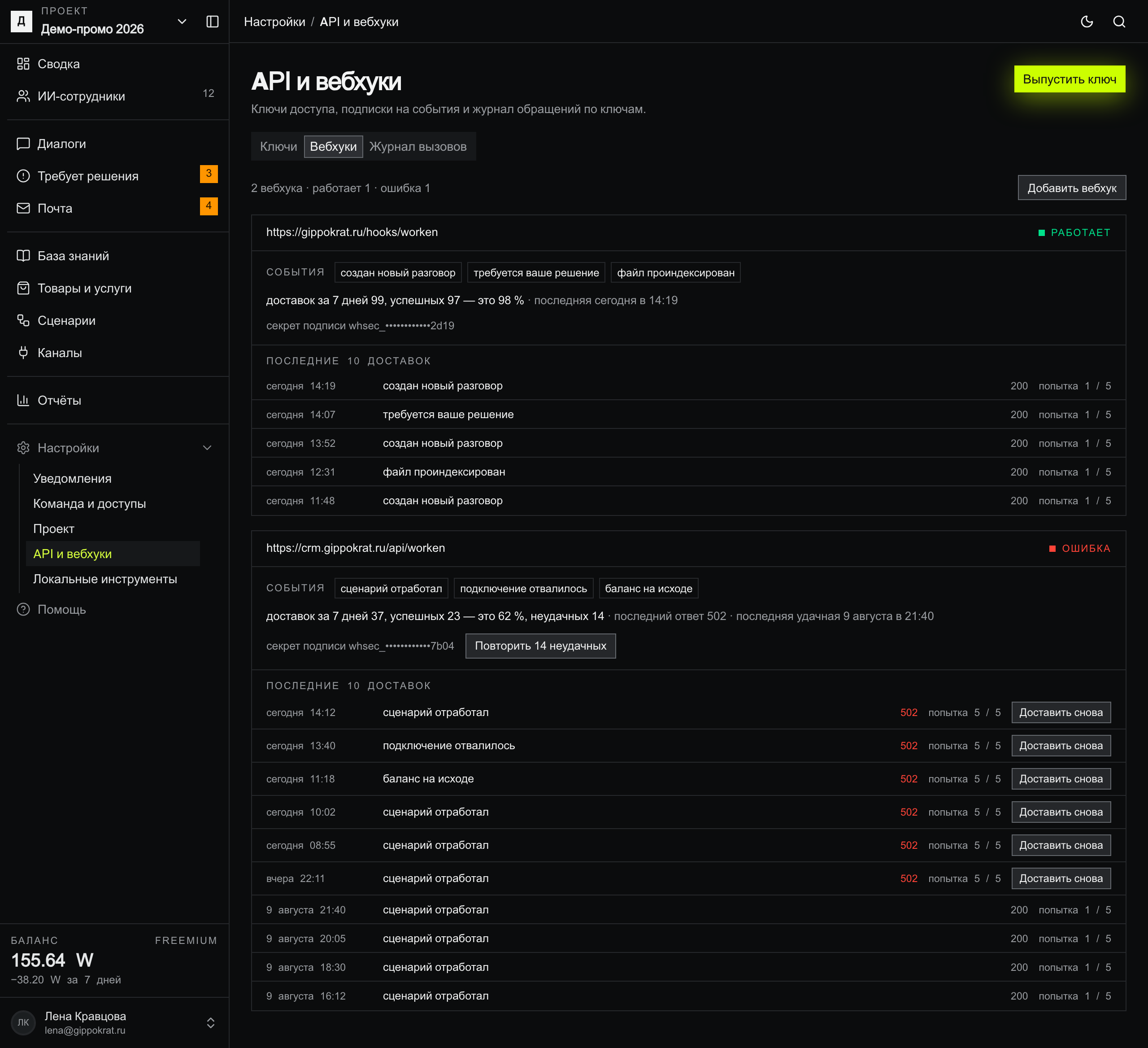The width and height of the screenshot is (1148, 1048).
Task: Click the 155.64 W balance value
Action: (x=52, y=960)
